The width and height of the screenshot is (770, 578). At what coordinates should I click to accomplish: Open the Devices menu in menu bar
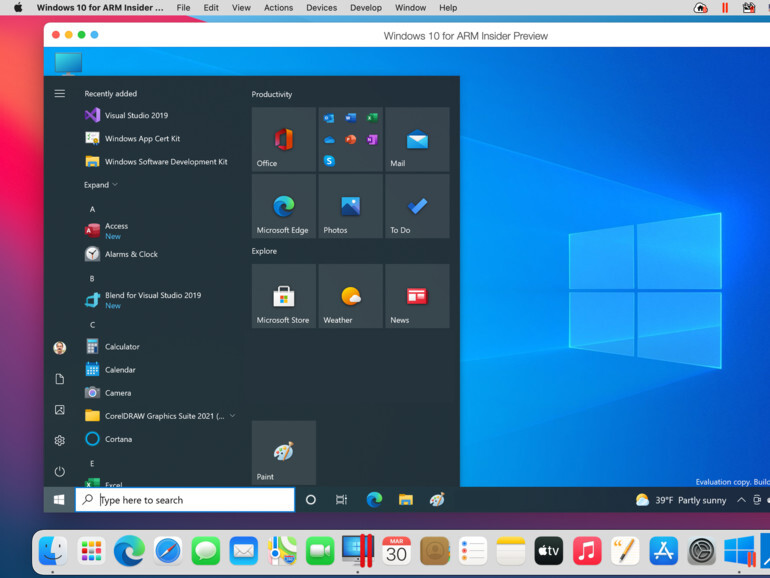pyautogui.click(x=321, y=8)
